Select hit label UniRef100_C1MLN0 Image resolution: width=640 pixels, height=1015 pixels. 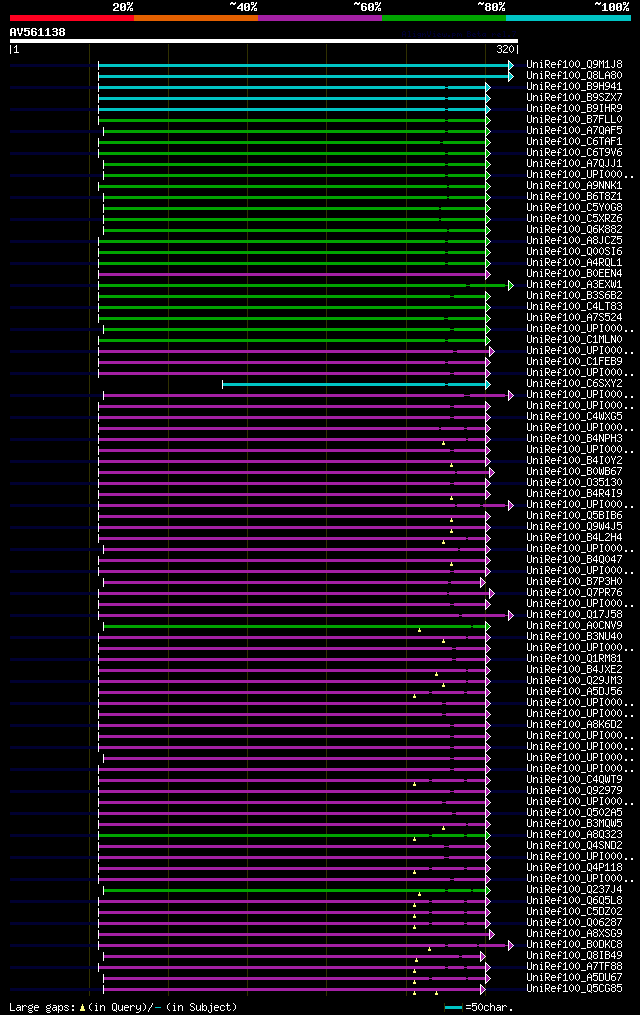point(574,340)
